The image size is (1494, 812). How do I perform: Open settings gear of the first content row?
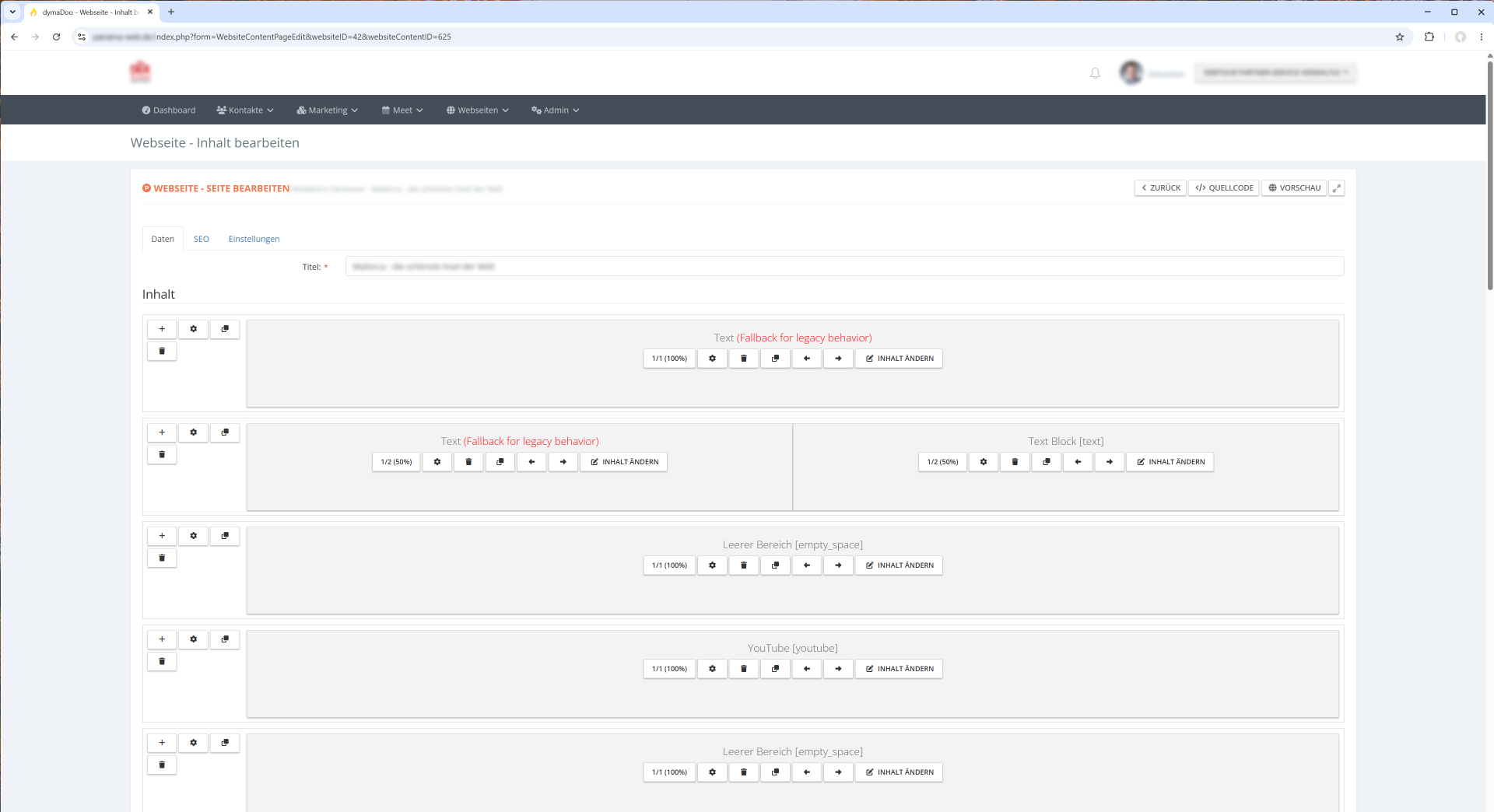click(x=194, y=329)
